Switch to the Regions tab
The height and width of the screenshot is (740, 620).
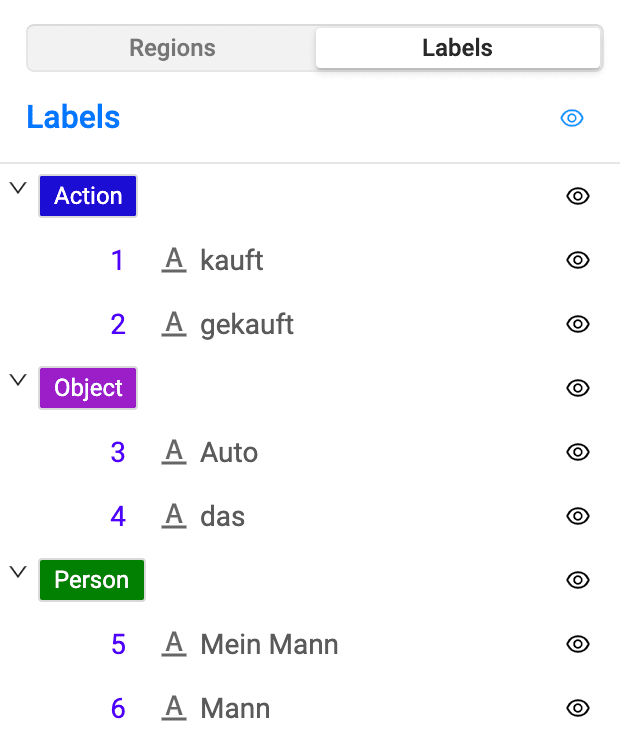(x=172, y=48)
